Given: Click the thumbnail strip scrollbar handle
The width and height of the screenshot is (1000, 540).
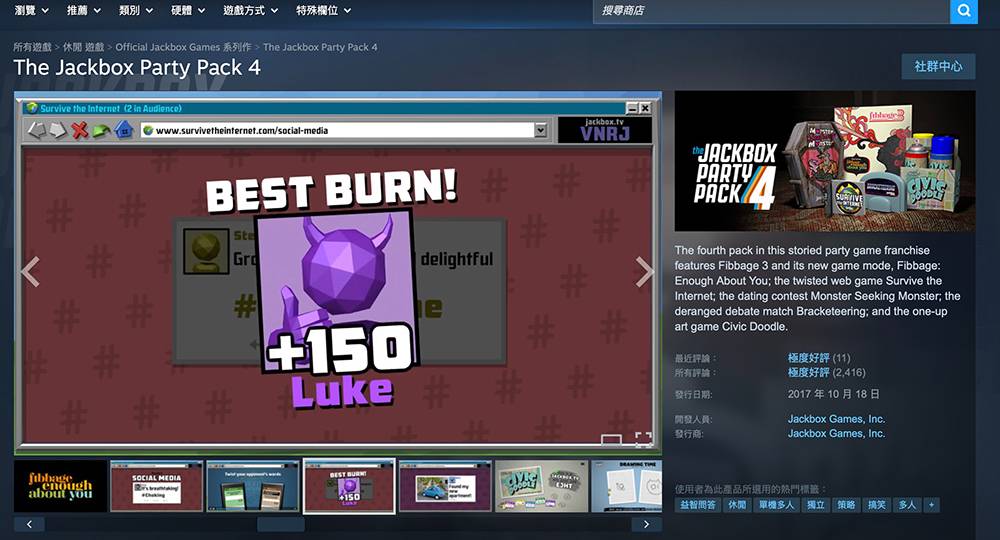Looking at the screenshot, I should (x=281, y=524).
